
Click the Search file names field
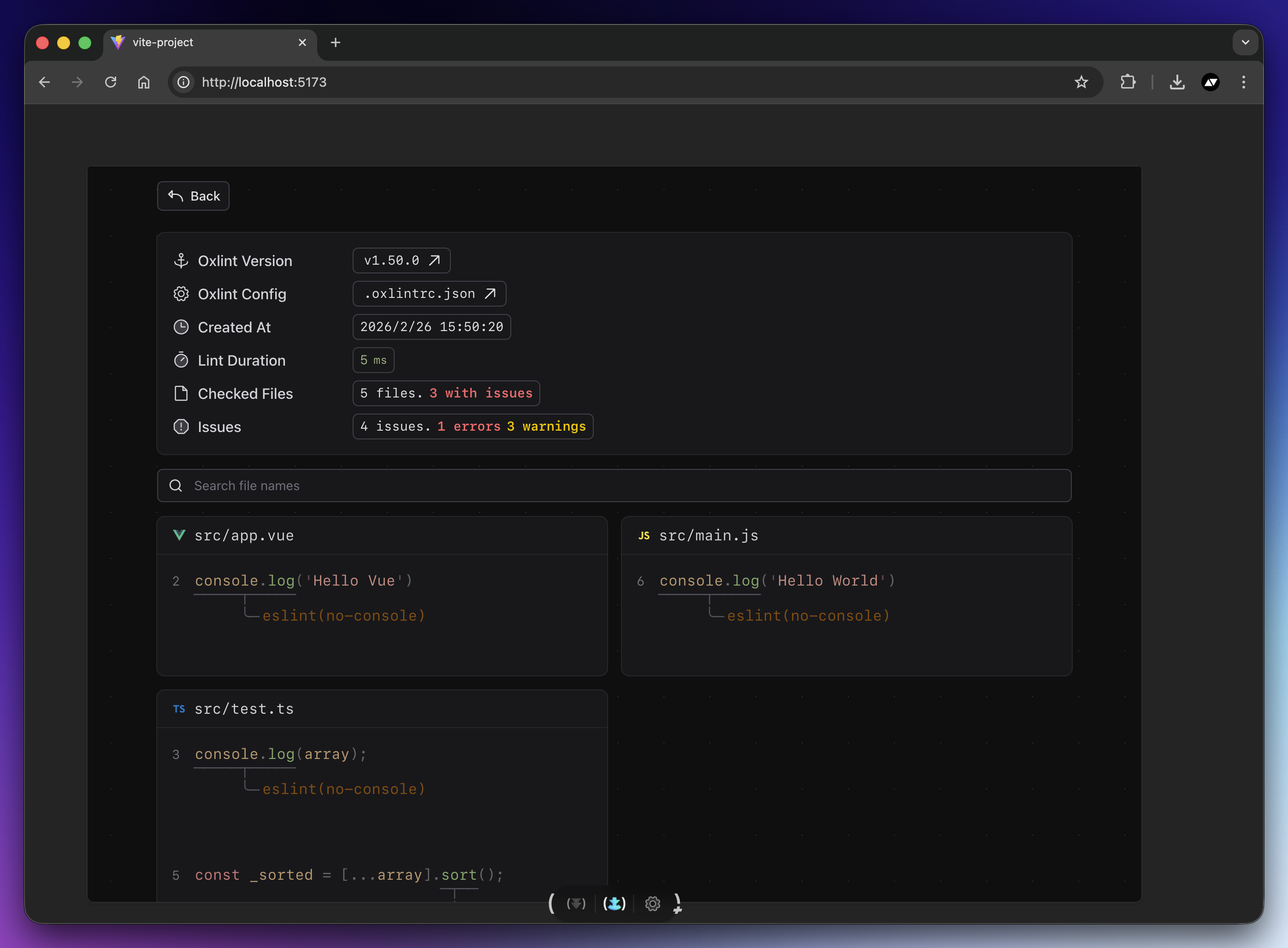coord(614,486)
